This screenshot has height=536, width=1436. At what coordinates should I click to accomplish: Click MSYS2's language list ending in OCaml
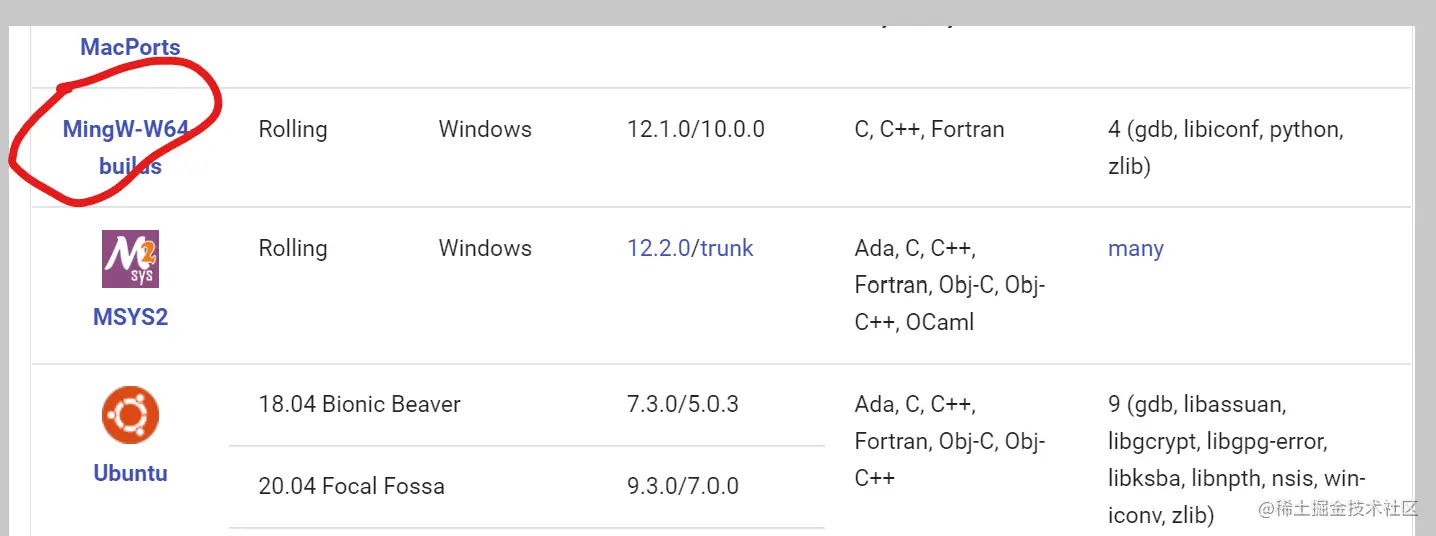pos(949,285)
